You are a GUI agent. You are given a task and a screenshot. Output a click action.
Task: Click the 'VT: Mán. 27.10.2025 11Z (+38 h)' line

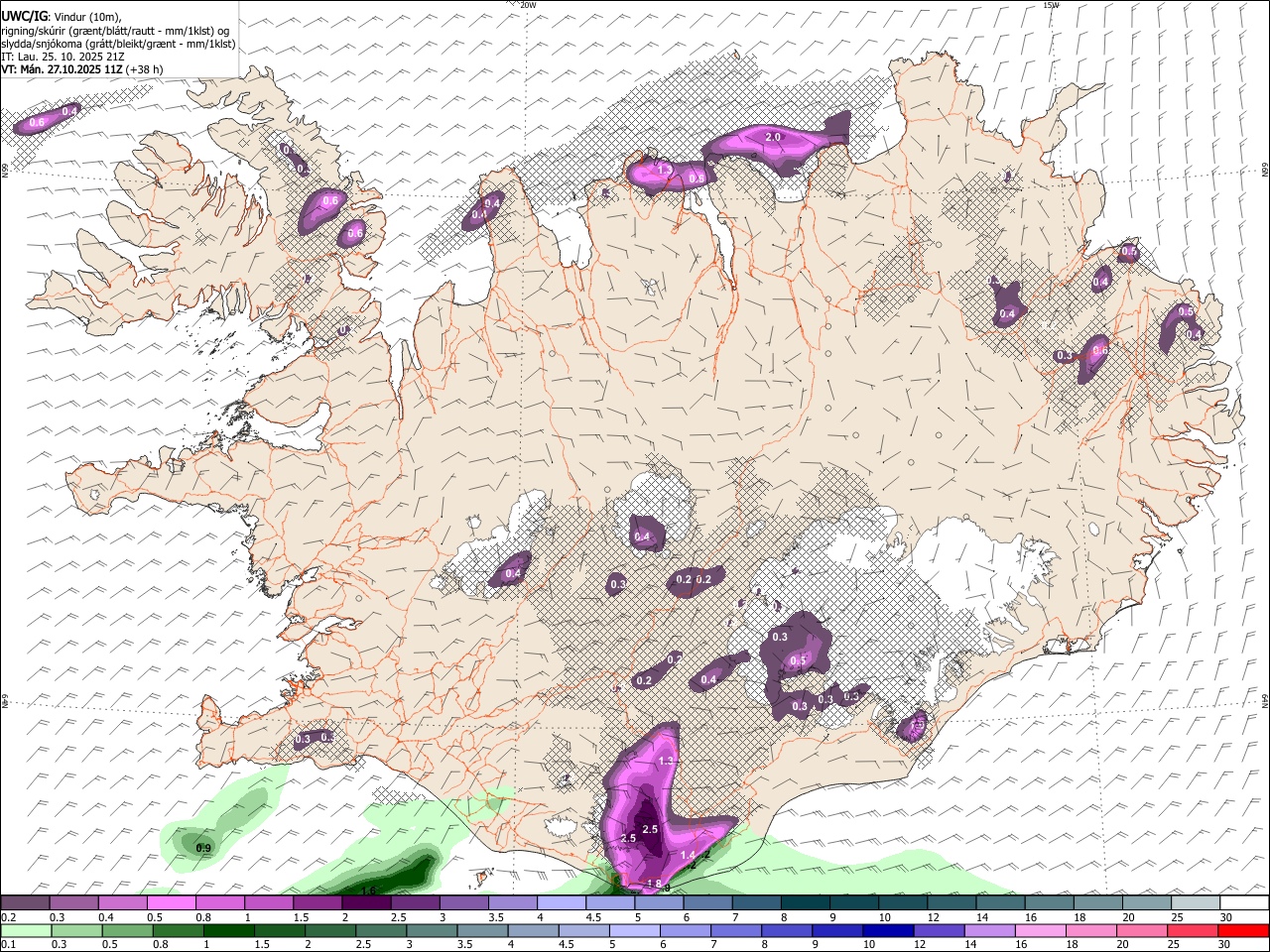pyautogui.click(x=82, y=69)
